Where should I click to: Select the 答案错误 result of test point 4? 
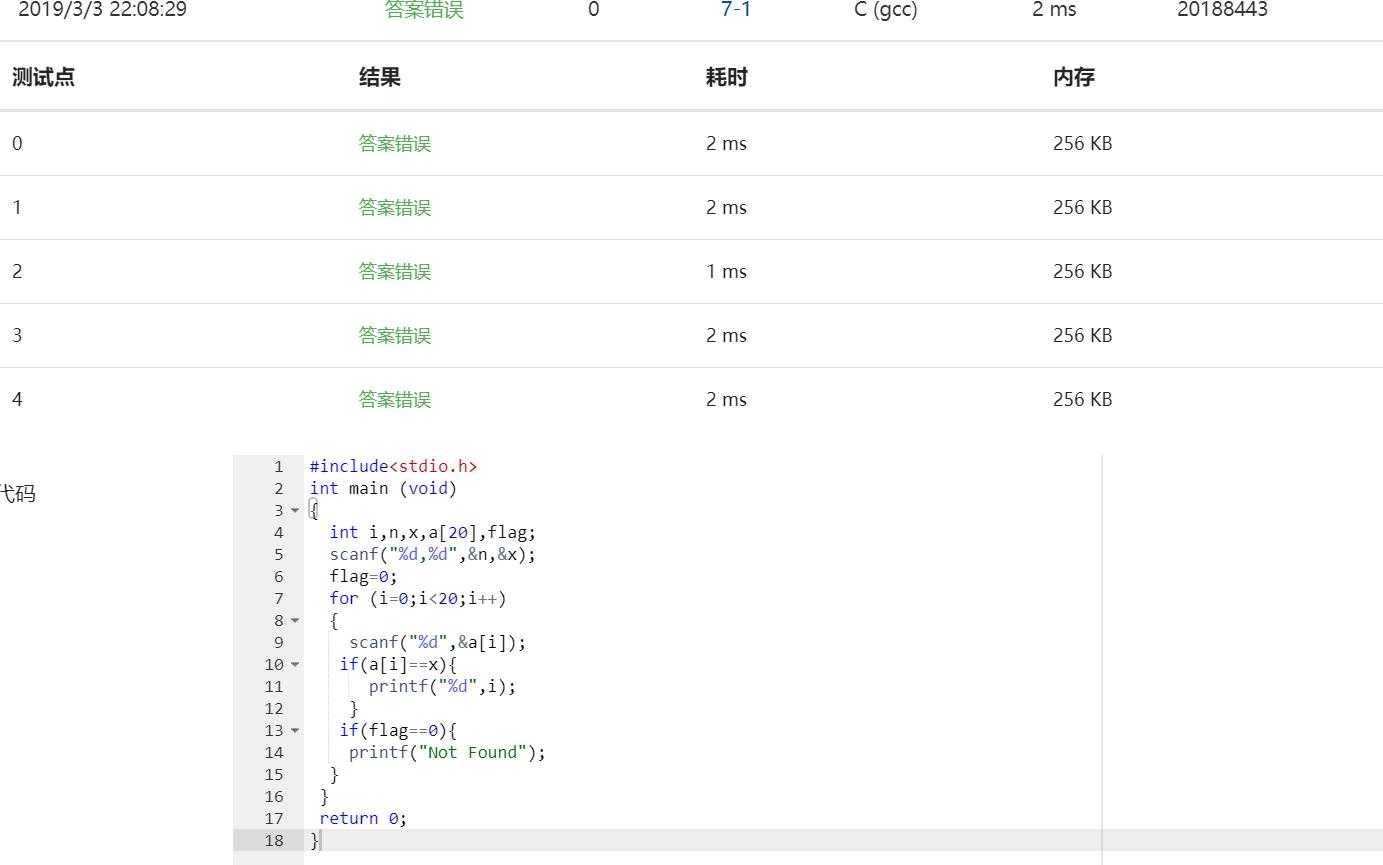click(x=395, y=399)
